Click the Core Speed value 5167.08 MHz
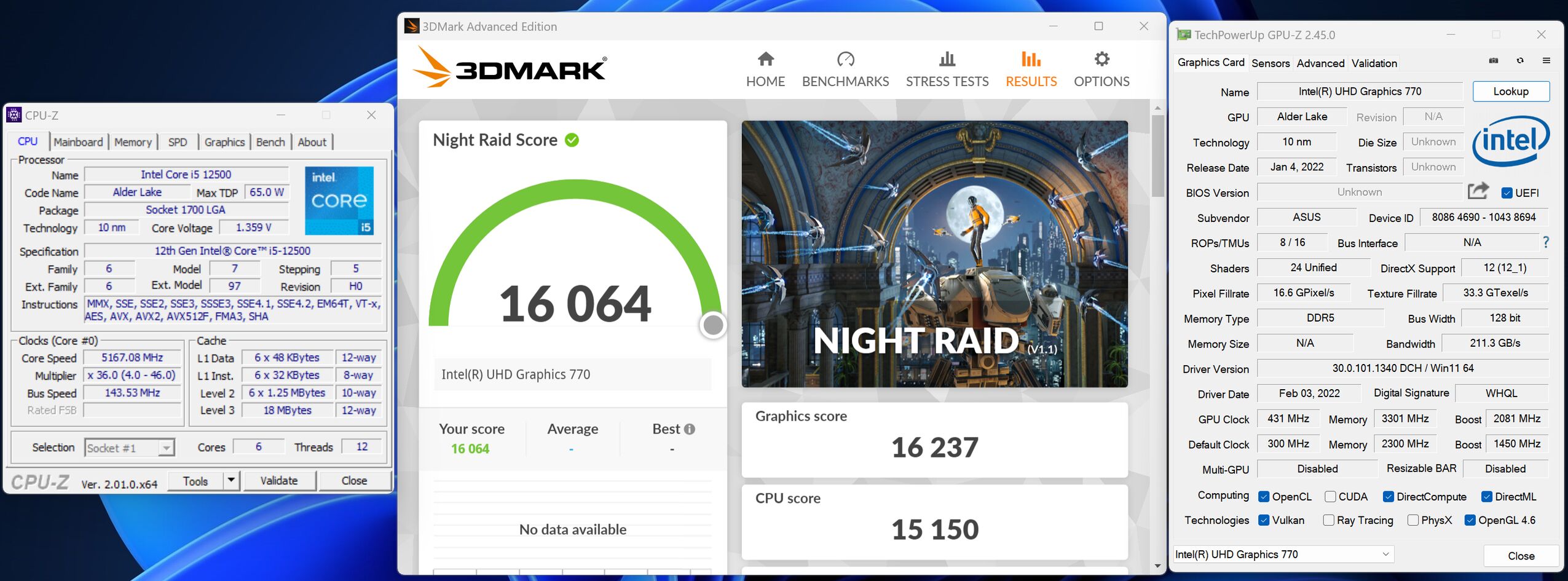The height and width of the screenshot is (581, 1568). click(x=132, y=357)
